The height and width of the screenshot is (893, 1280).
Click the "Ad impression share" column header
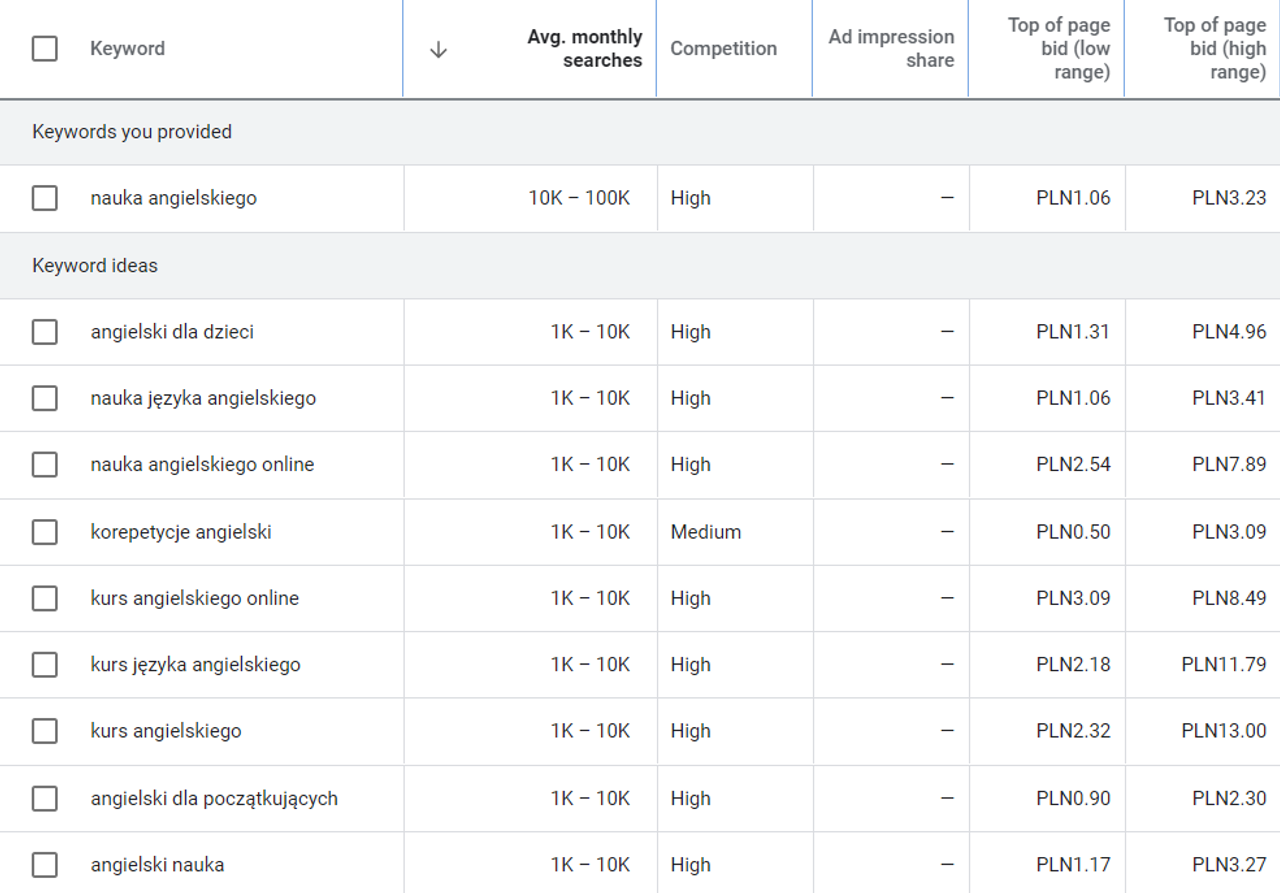point(890,47)
